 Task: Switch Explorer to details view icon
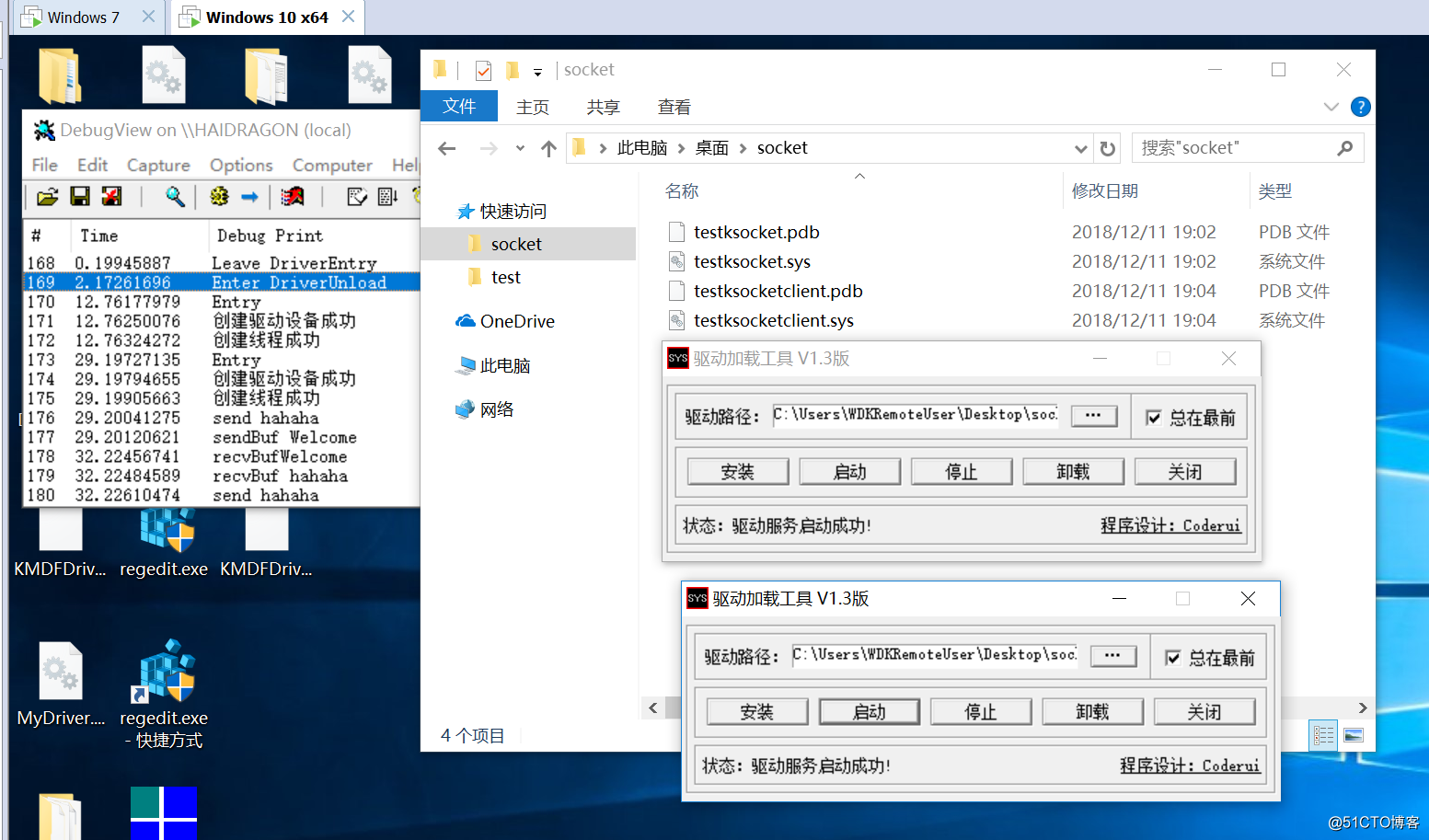tap(1323, 735)
